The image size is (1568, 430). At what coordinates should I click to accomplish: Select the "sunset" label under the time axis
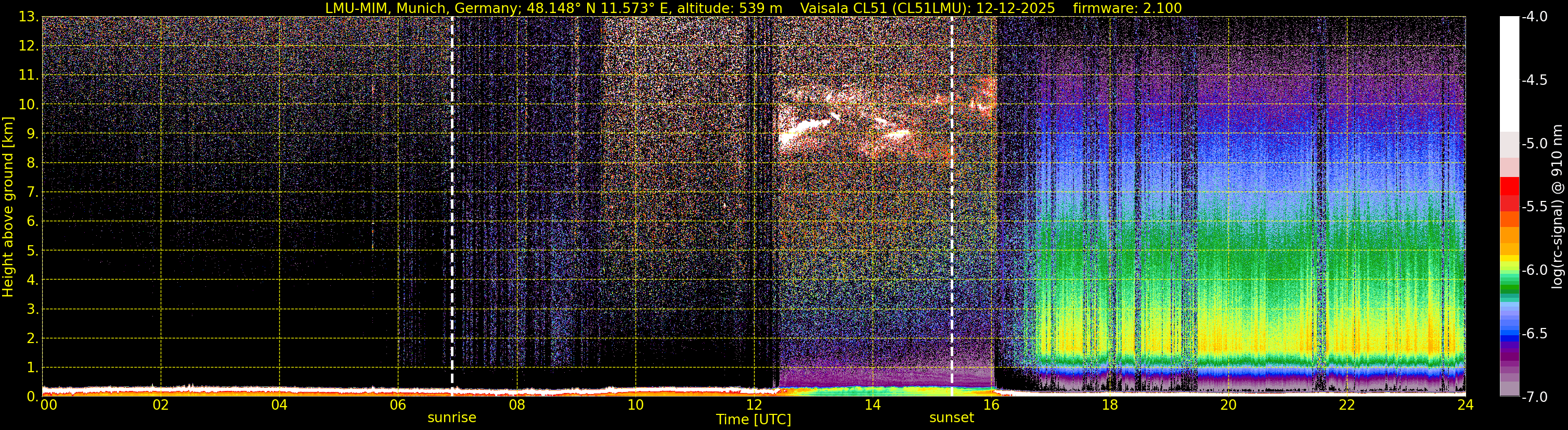[x=951, y=418]
